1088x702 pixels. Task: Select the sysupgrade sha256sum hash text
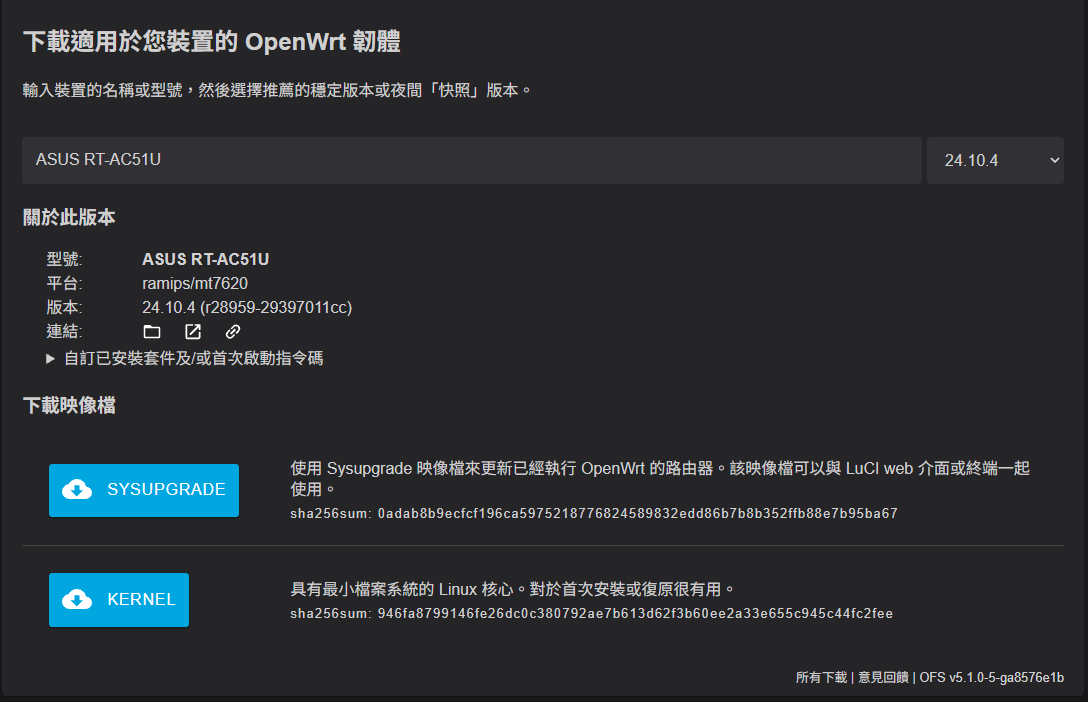coord(637,513)
